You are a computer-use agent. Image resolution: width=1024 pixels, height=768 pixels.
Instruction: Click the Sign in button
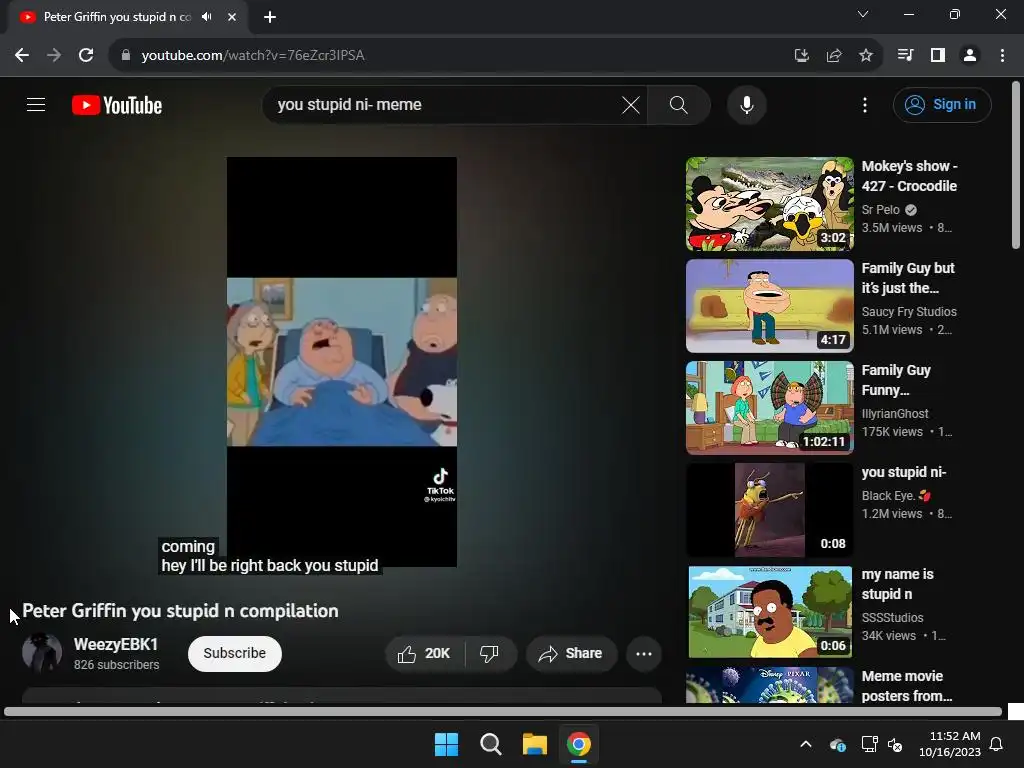pyautogui.click(x=942, y=104)
